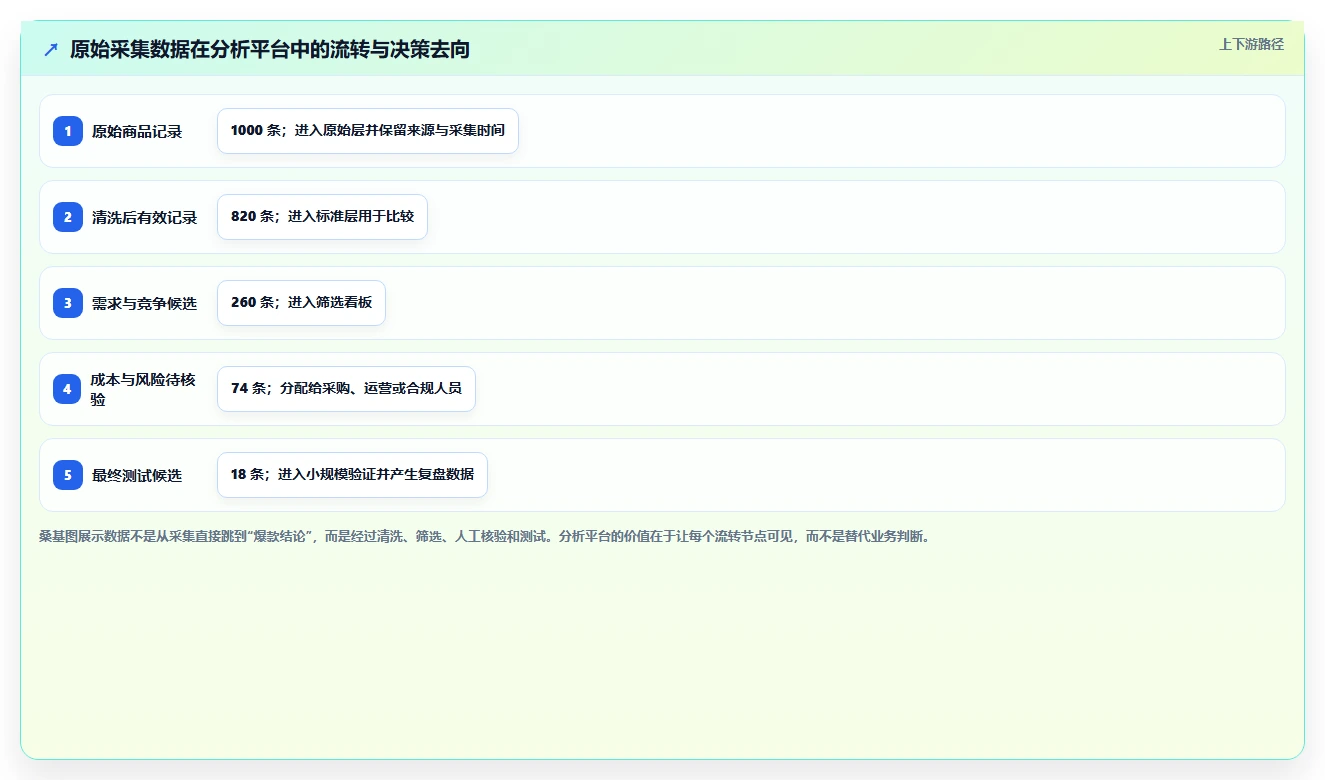
Task: Click the 260 条 筛选看板 detail chip
Action: tap(301, 303)
